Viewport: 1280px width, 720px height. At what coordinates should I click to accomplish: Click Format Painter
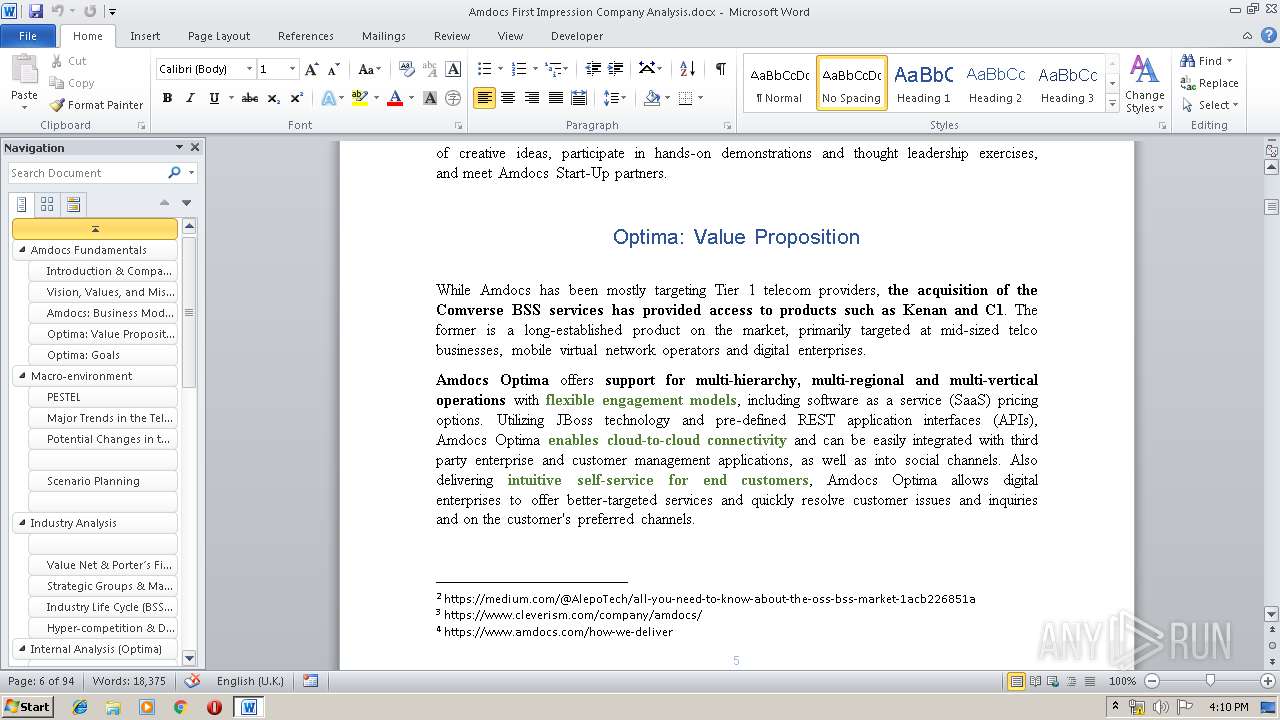[x=96, y=105]
